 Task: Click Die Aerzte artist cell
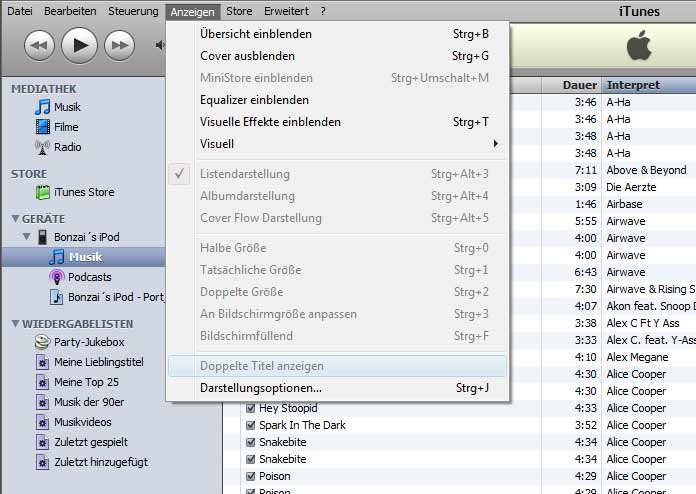(x=631, y=187)
